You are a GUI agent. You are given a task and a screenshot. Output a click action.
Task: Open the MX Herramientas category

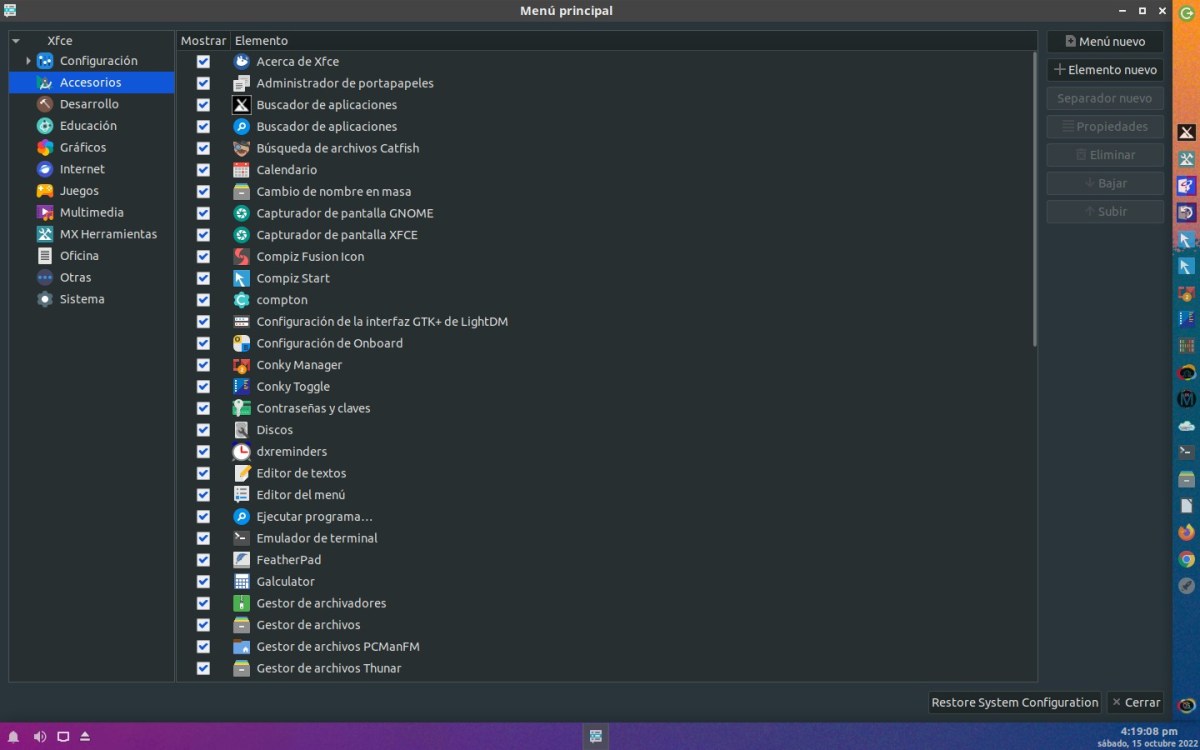coord(108,234)
